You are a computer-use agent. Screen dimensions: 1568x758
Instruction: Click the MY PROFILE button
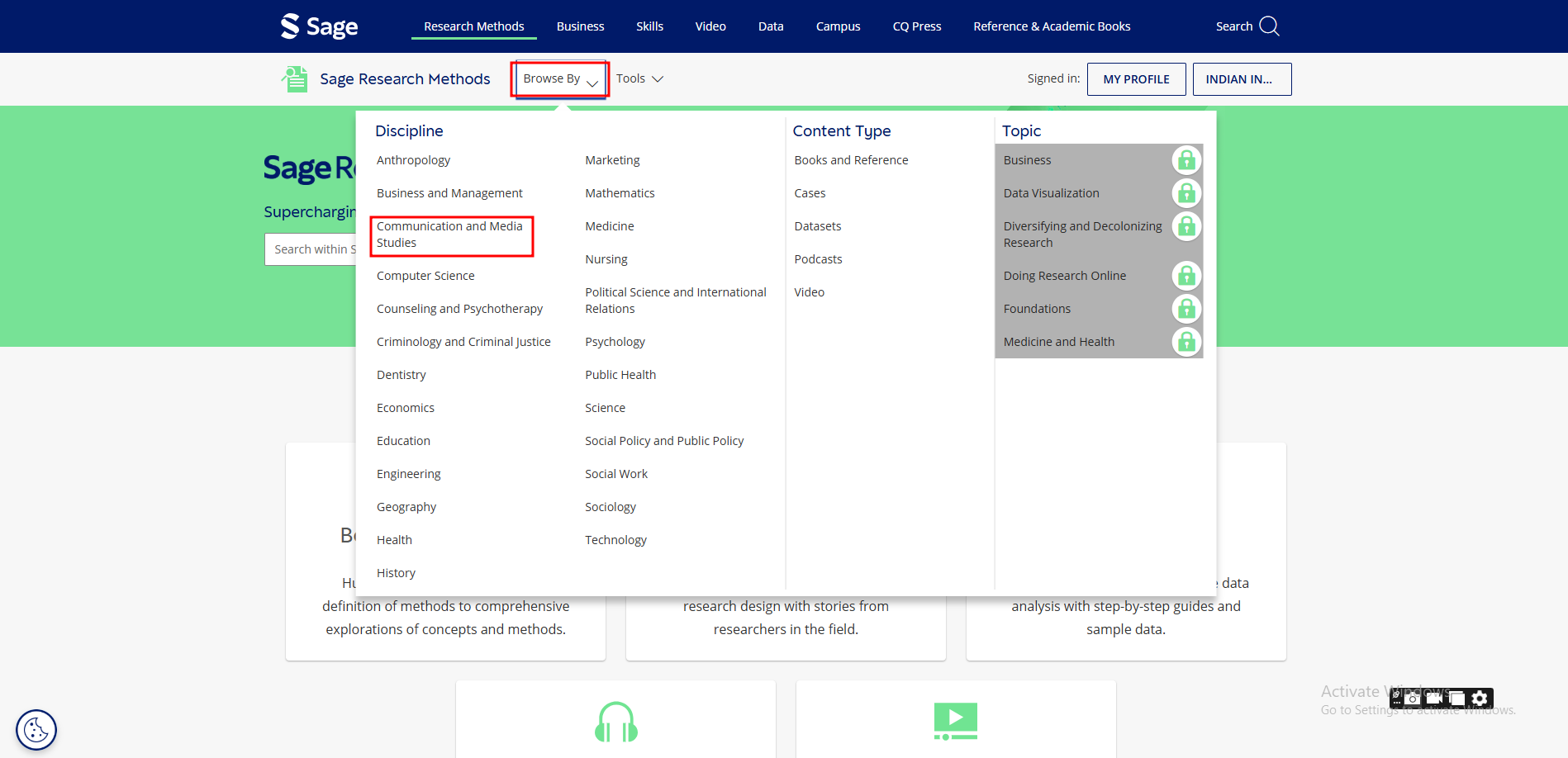(x=1136, y=79)
